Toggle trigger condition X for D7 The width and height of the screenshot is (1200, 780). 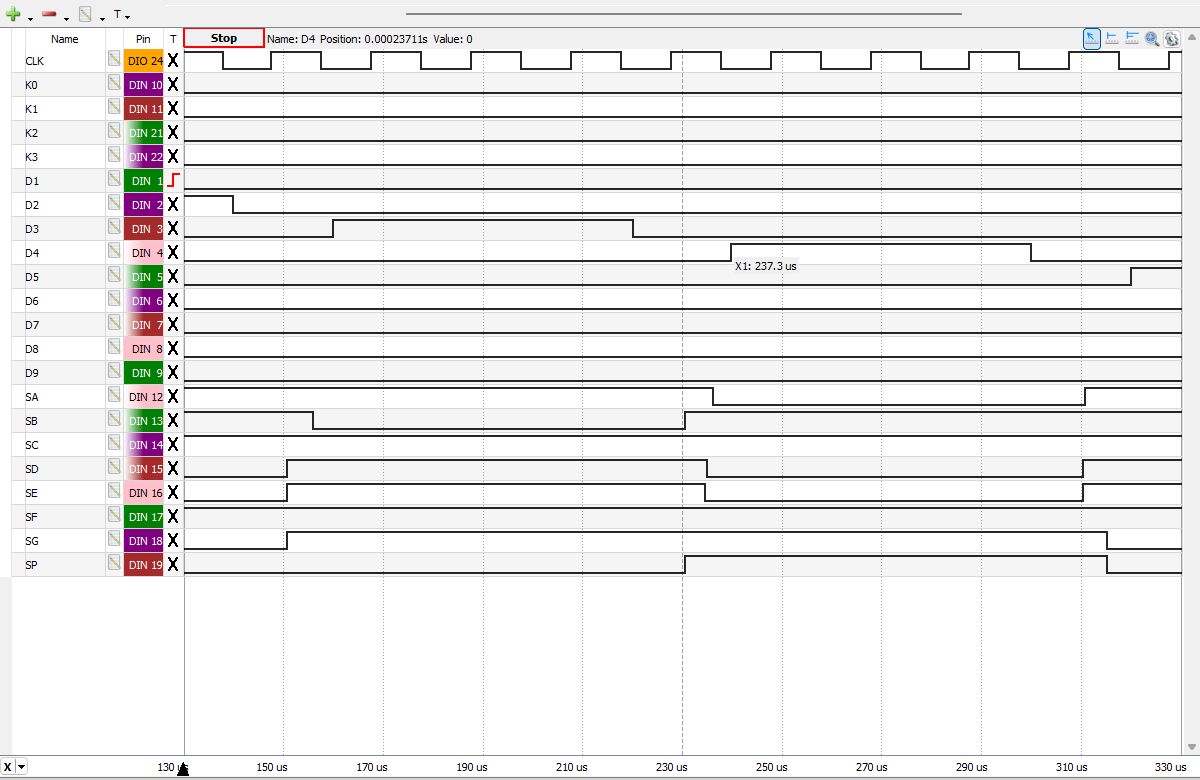point(173,324)
